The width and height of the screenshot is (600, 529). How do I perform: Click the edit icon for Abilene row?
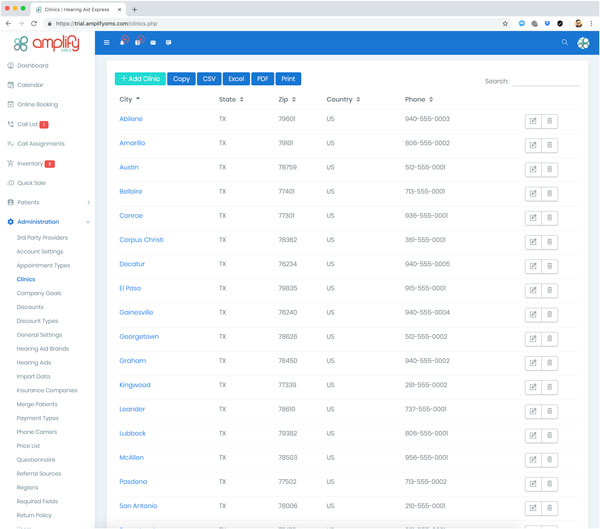533,121
